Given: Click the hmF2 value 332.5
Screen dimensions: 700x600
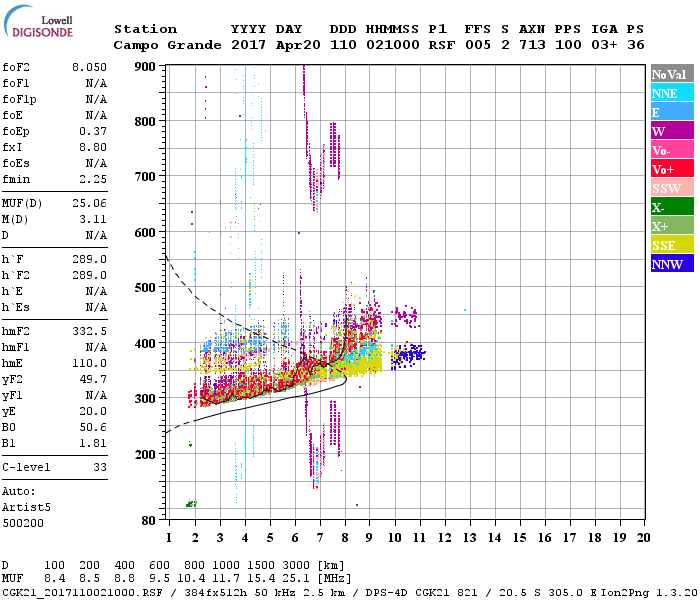Looking at the screenshot, I should click(x=89, y=330).
